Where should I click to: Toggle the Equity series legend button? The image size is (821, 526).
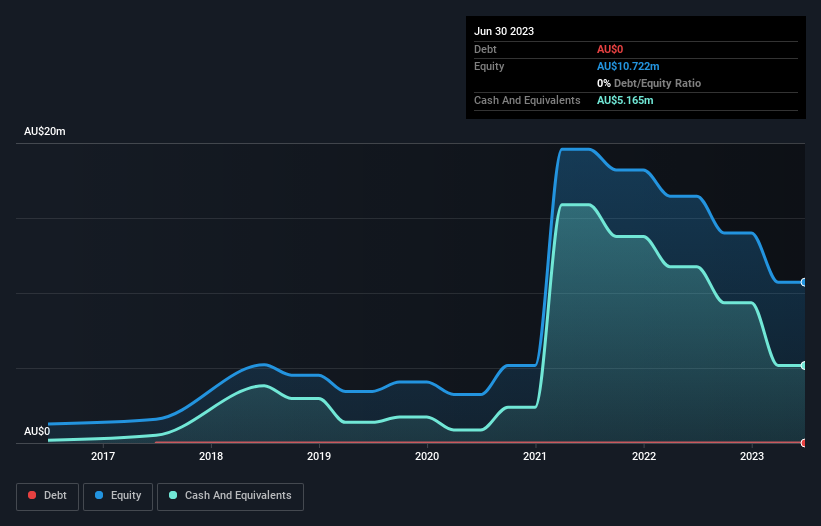pyautogui.click(x=118, y=496)
